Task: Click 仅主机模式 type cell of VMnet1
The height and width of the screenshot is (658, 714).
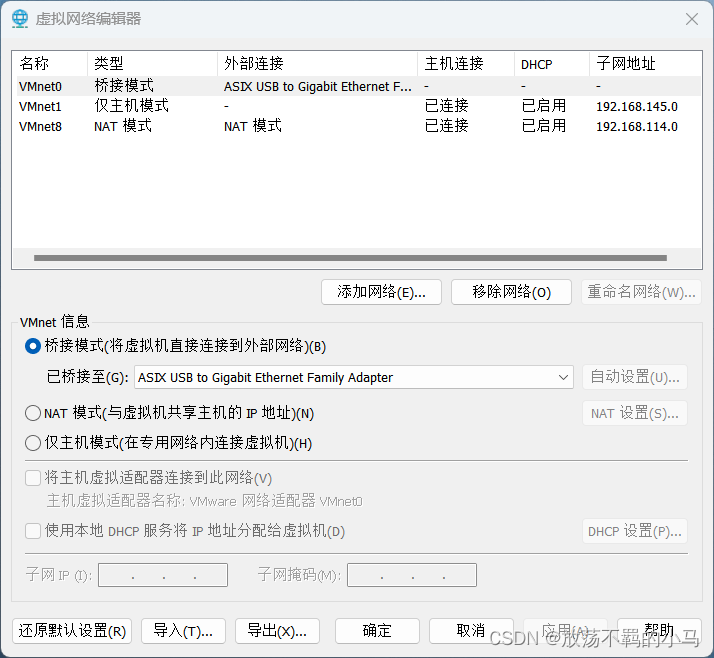Action: click(131, 106)
